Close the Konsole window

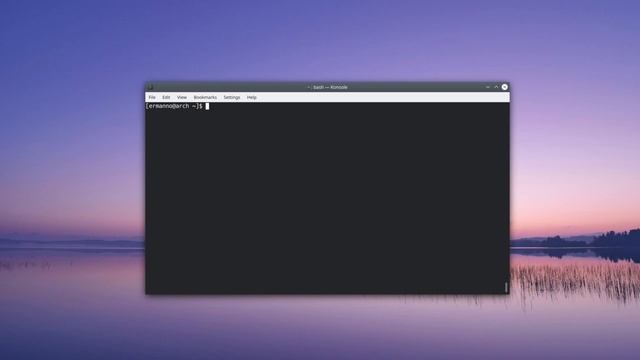pos(504,87)
